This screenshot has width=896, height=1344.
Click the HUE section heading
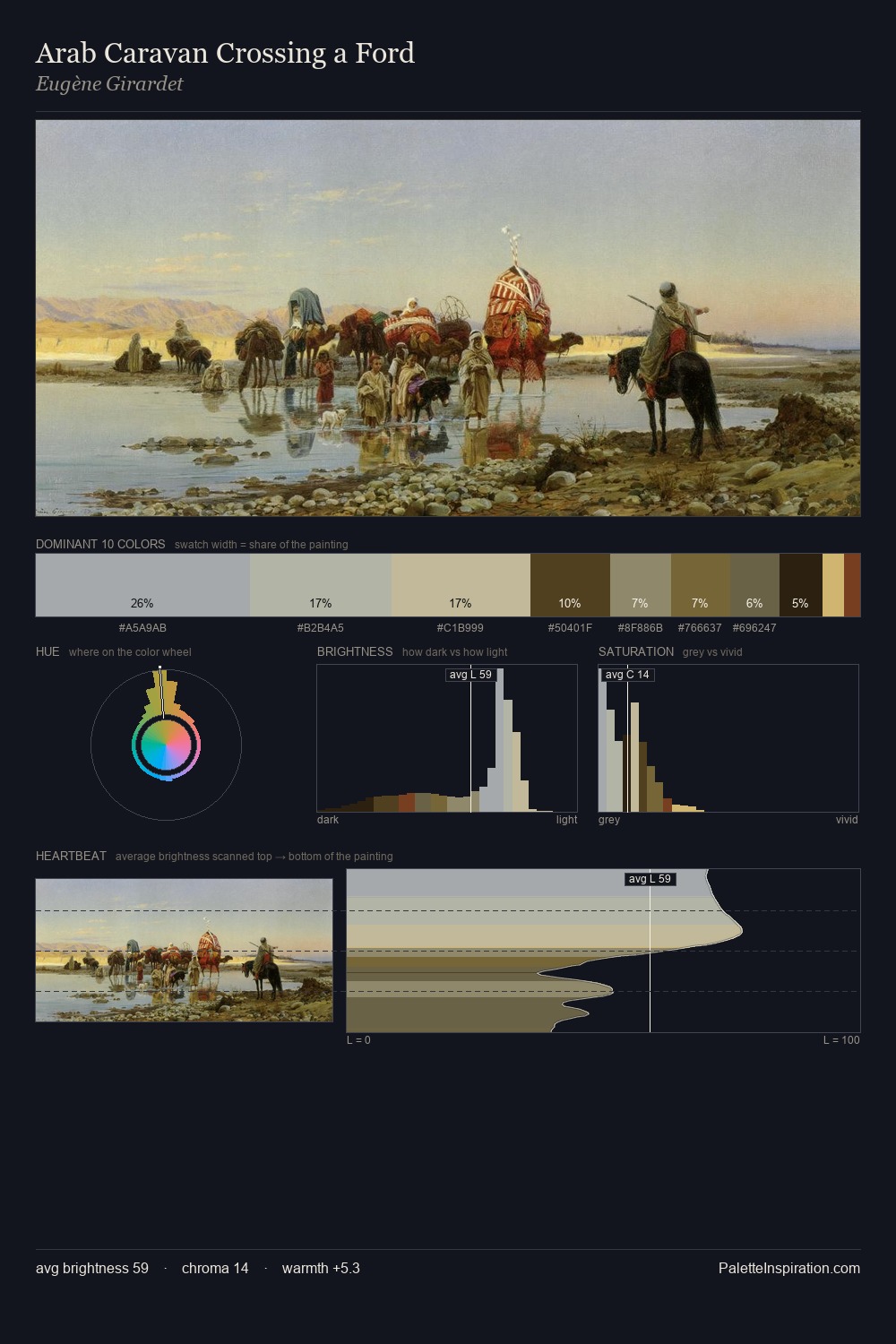coord(47,651)
